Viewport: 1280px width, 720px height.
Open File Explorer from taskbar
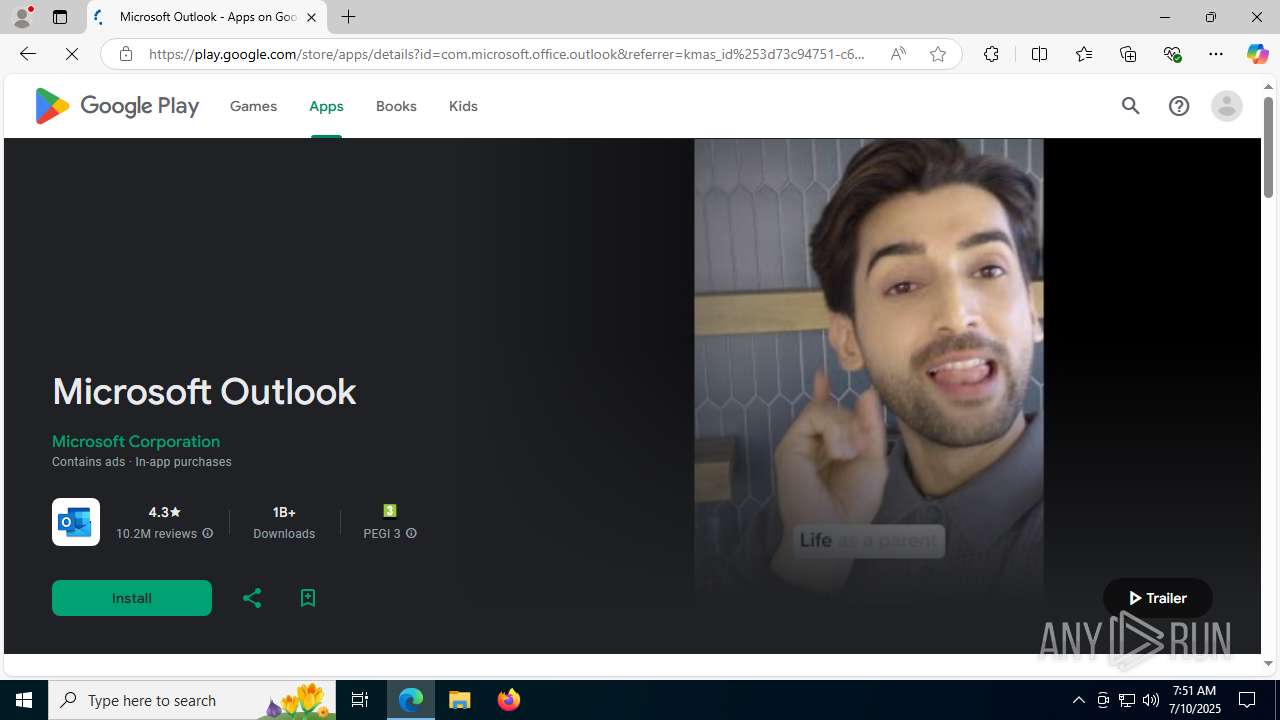coord(460,700)
